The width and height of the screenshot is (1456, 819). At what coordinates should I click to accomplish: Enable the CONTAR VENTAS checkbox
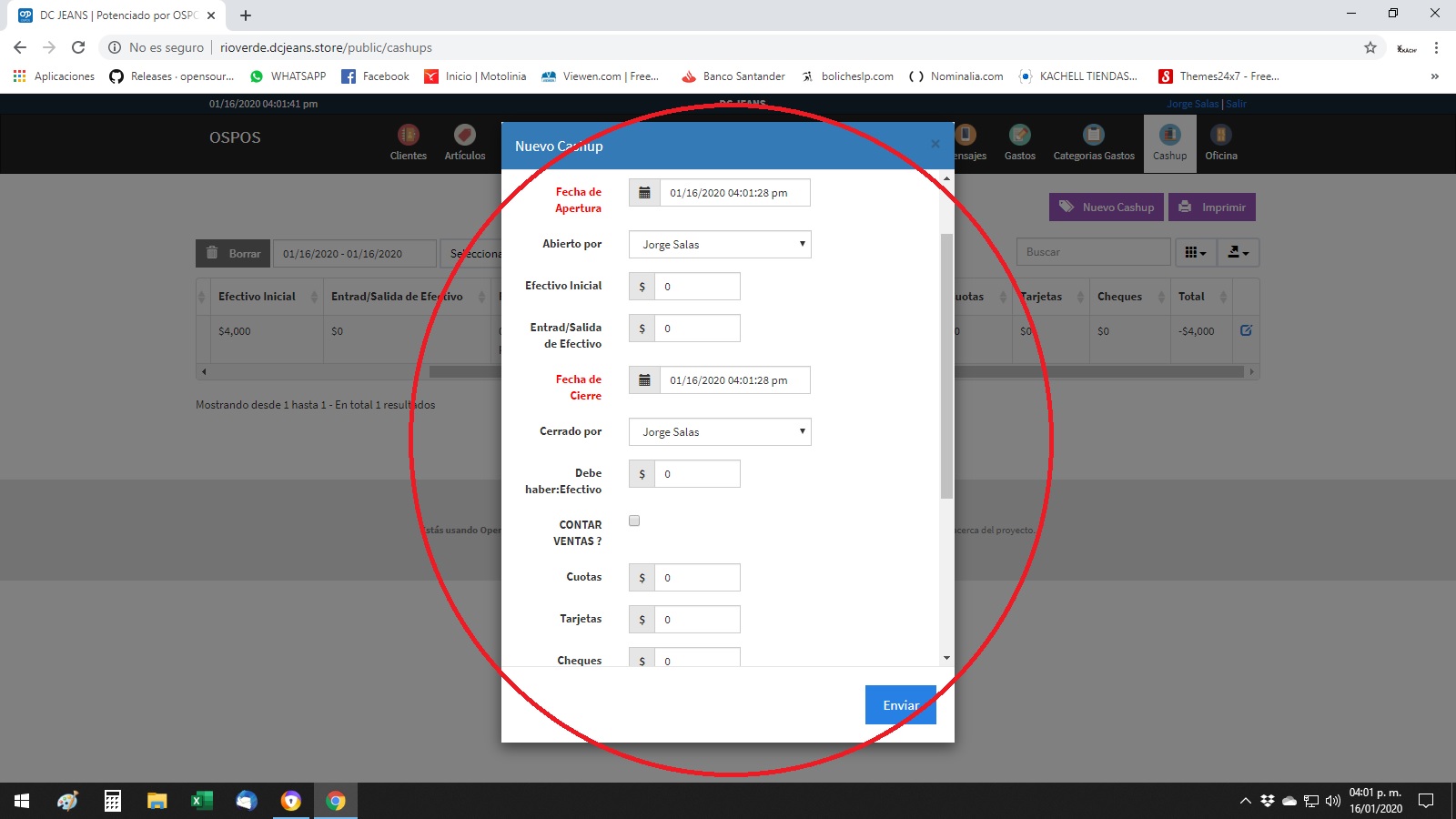[x=633, y=521]
